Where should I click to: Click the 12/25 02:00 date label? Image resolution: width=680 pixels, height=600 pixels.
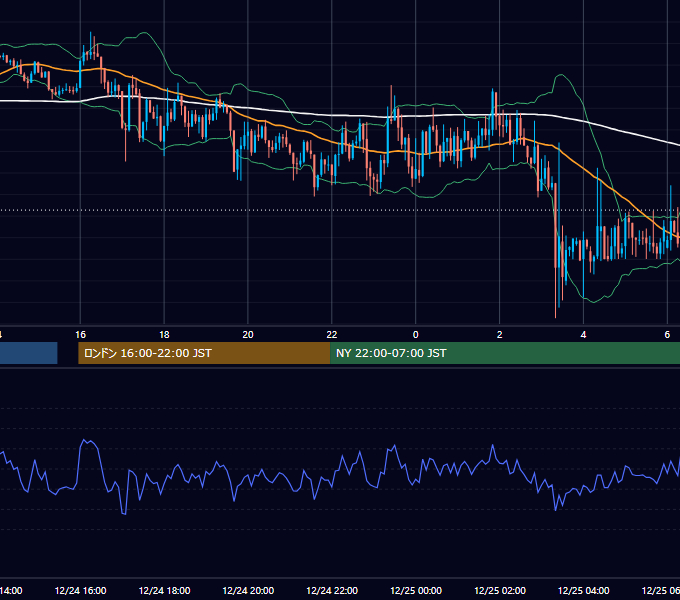pos(500,590)
